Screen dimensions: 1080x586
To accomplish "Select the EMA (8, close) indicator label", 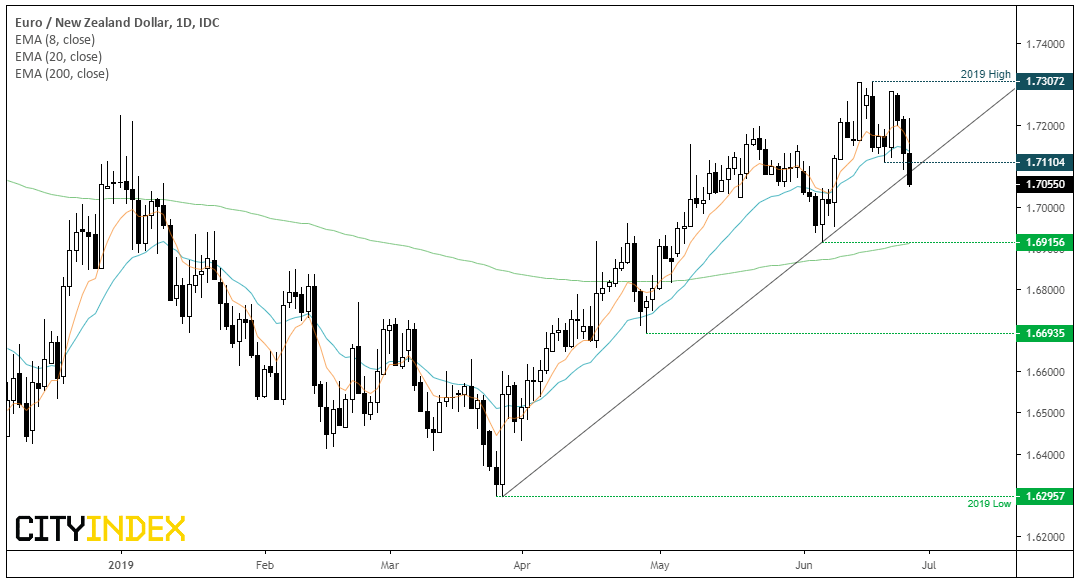I will 55,40.
